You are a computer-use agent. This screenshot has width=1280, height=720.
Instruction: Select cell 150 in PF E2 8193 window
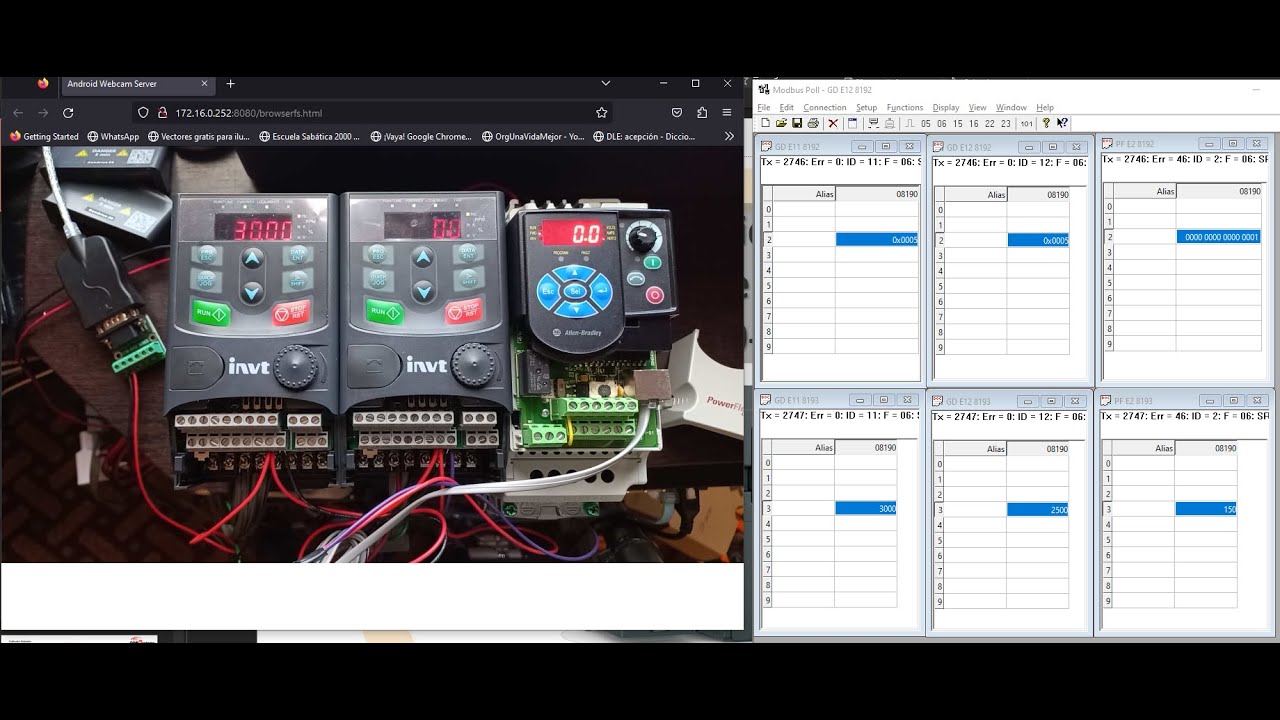[1206, 509]
